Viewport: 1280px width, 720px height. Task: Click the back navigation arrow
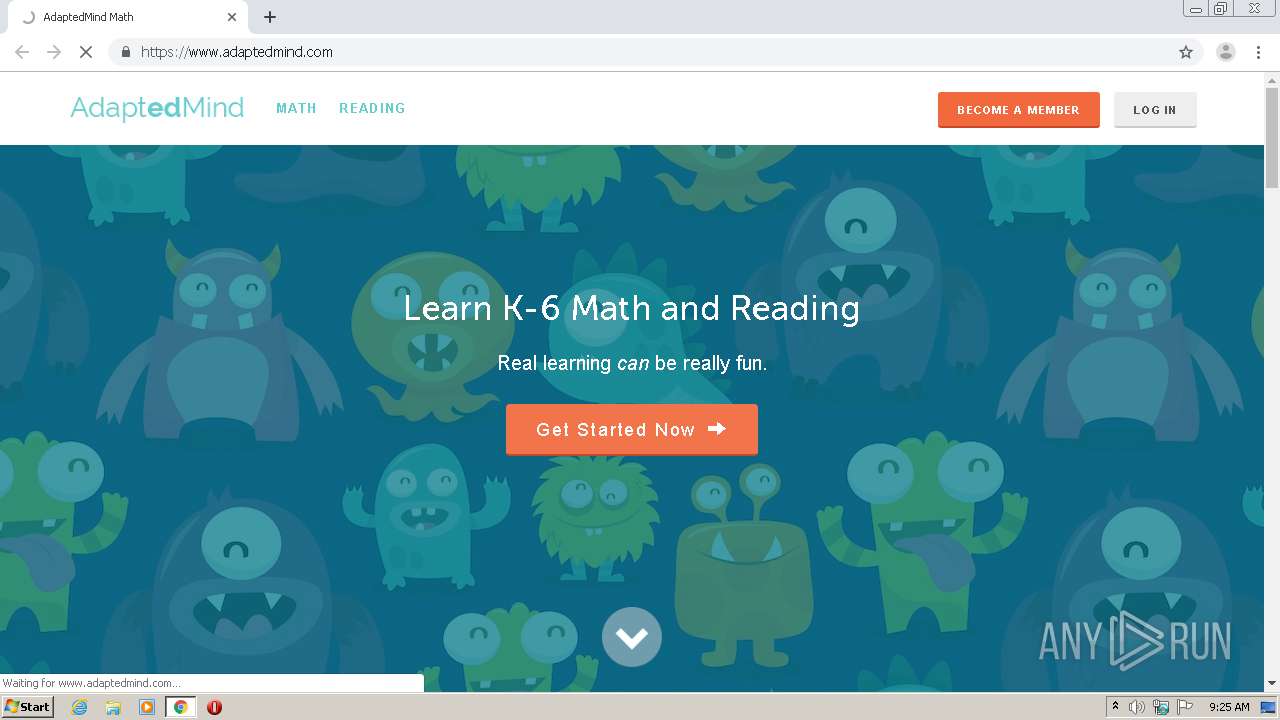pos(22,52)
